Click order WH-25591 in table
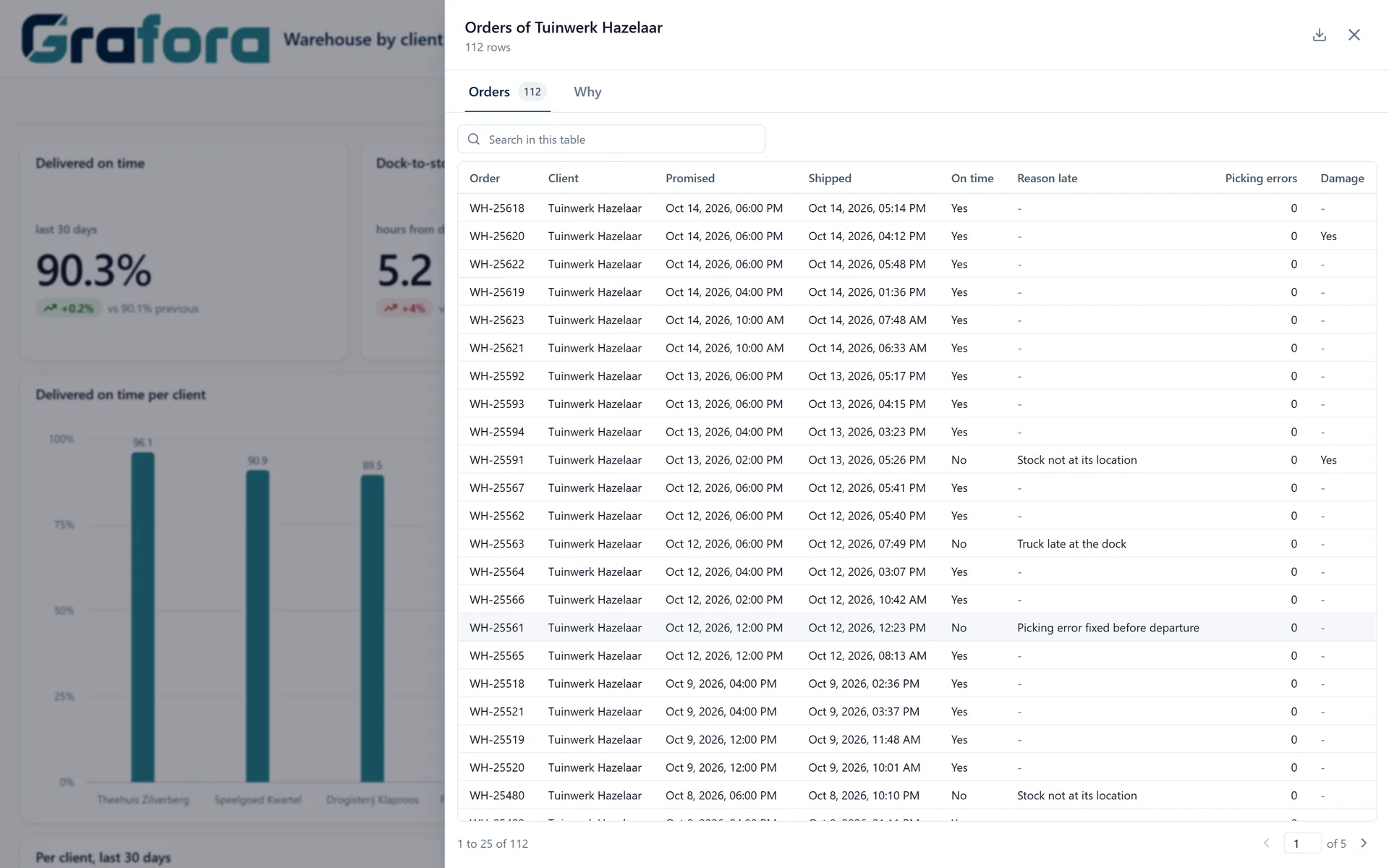Screen dimensions: 1389x868 coord(497,460)
